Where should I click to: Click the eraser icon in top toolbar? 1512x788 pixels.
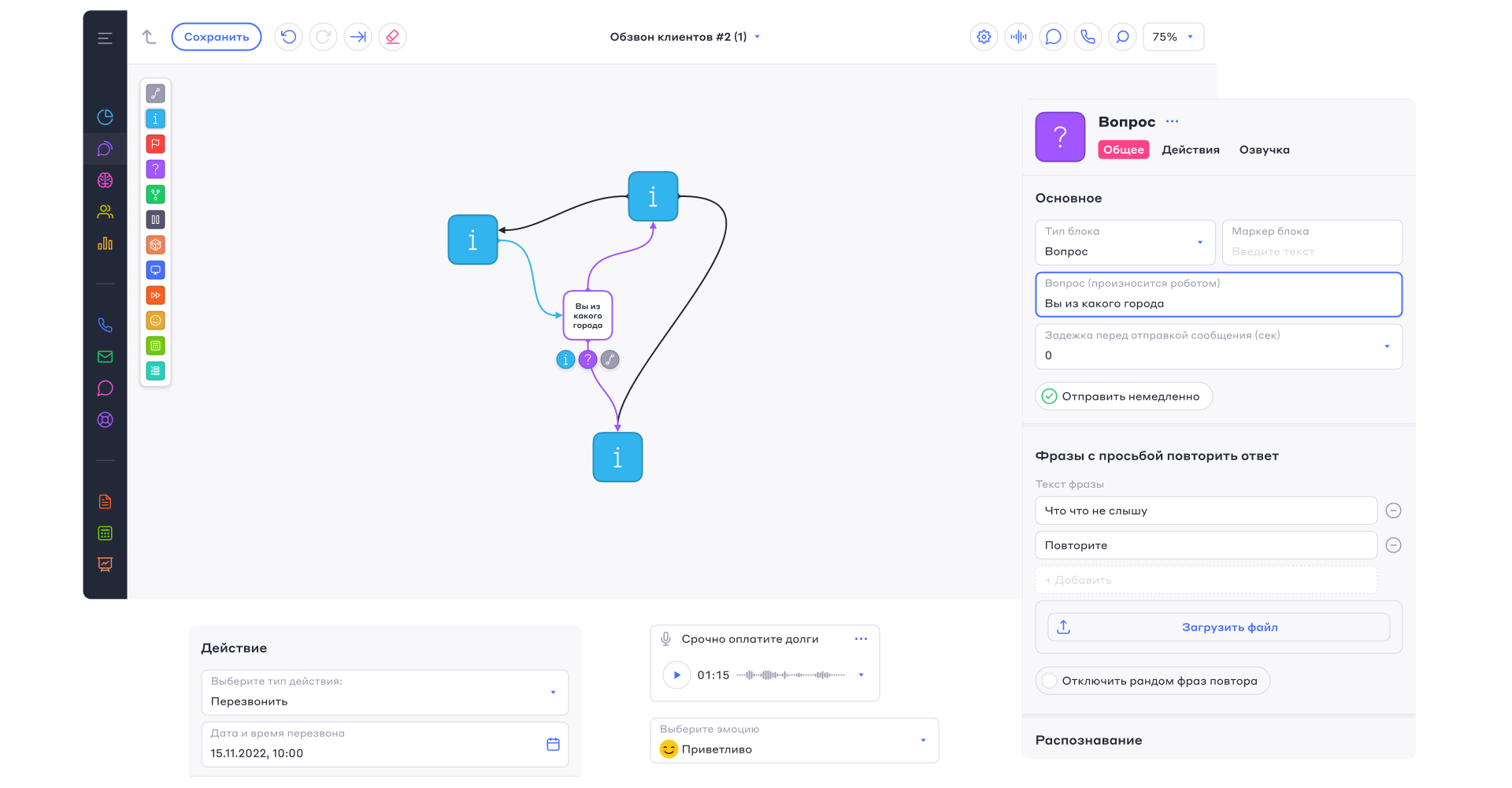coord(392,37)
